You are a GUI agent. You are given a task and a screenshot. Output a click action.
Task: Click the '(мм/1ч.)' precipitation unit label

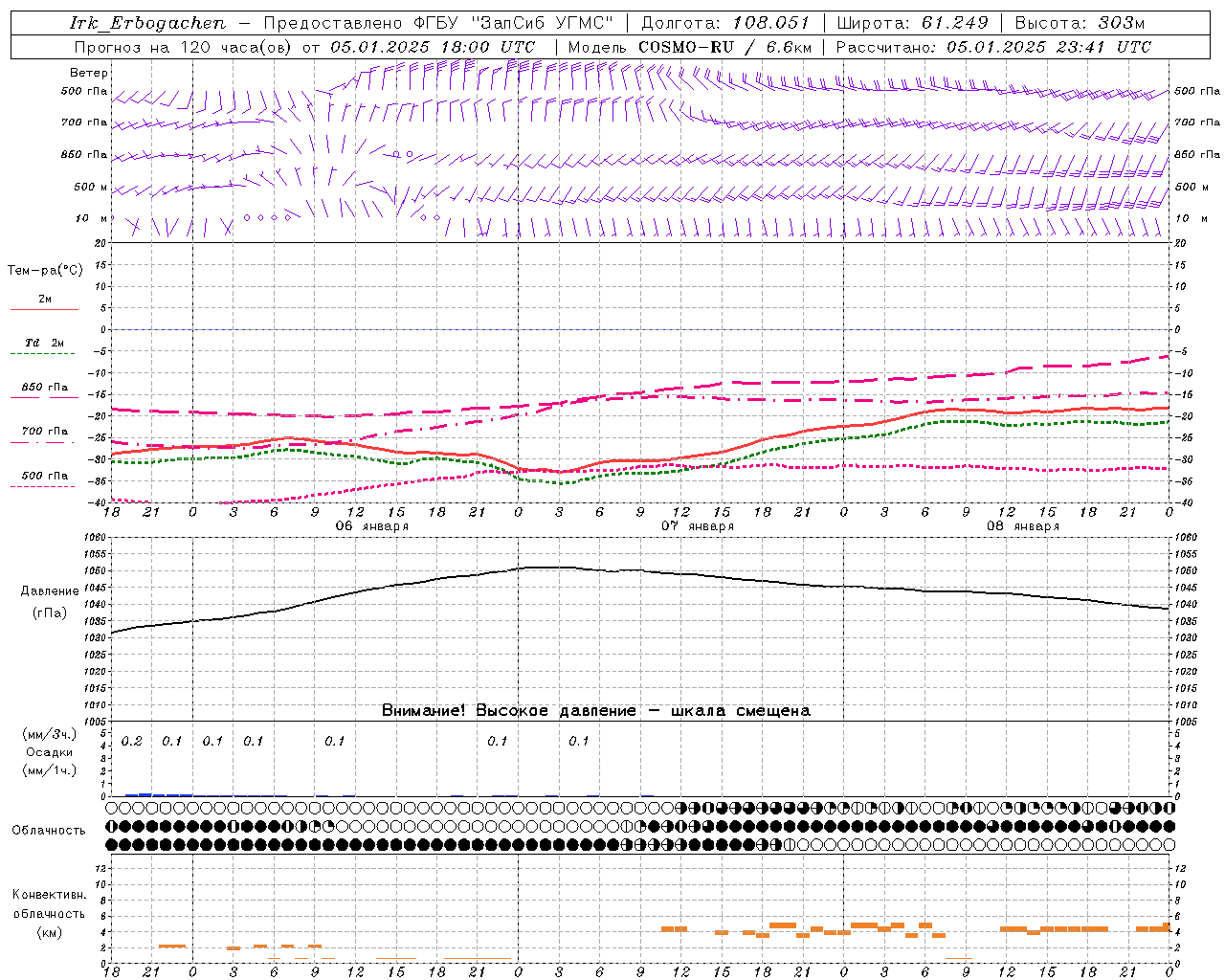[x=50, y=770]
